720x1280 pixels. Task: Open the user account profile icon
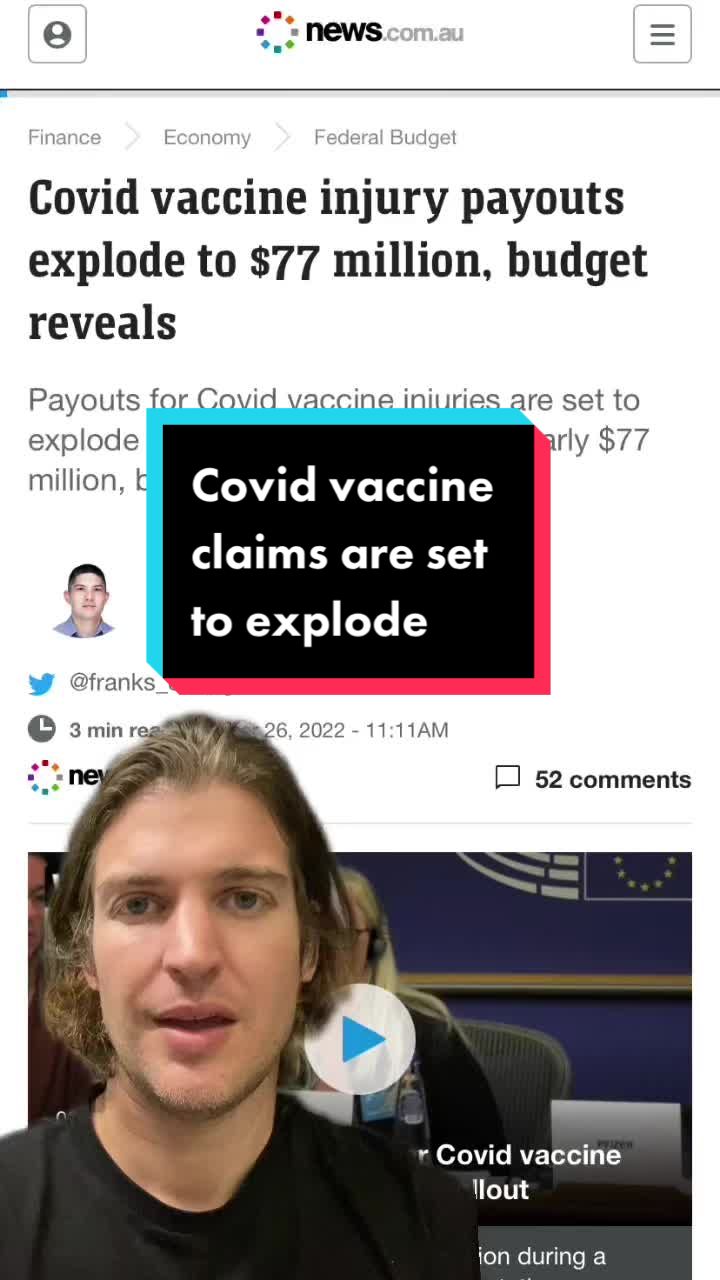coord(57,35)
